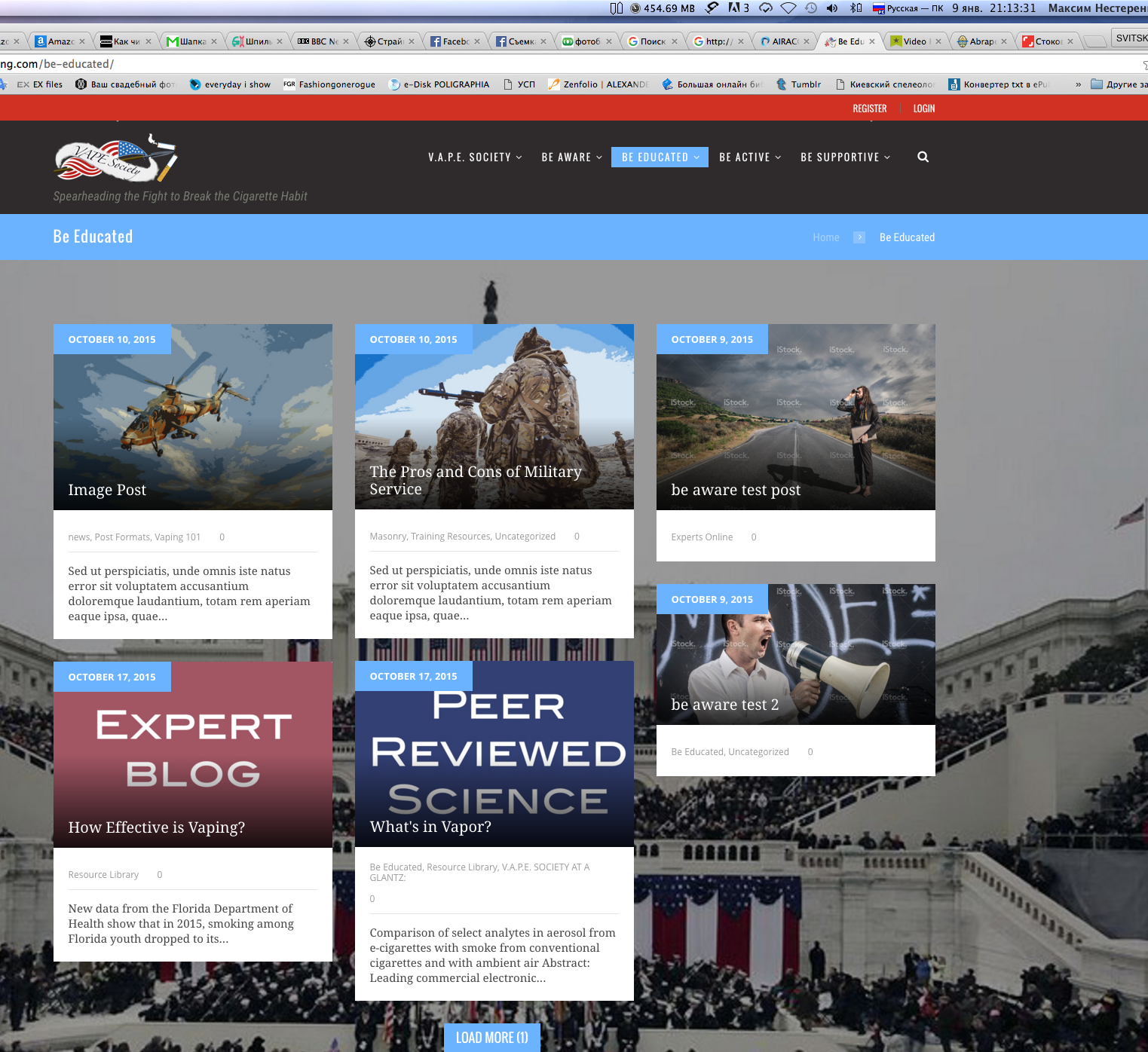Expand V.A.P.E. SOCIETY menu

[475, 157]
